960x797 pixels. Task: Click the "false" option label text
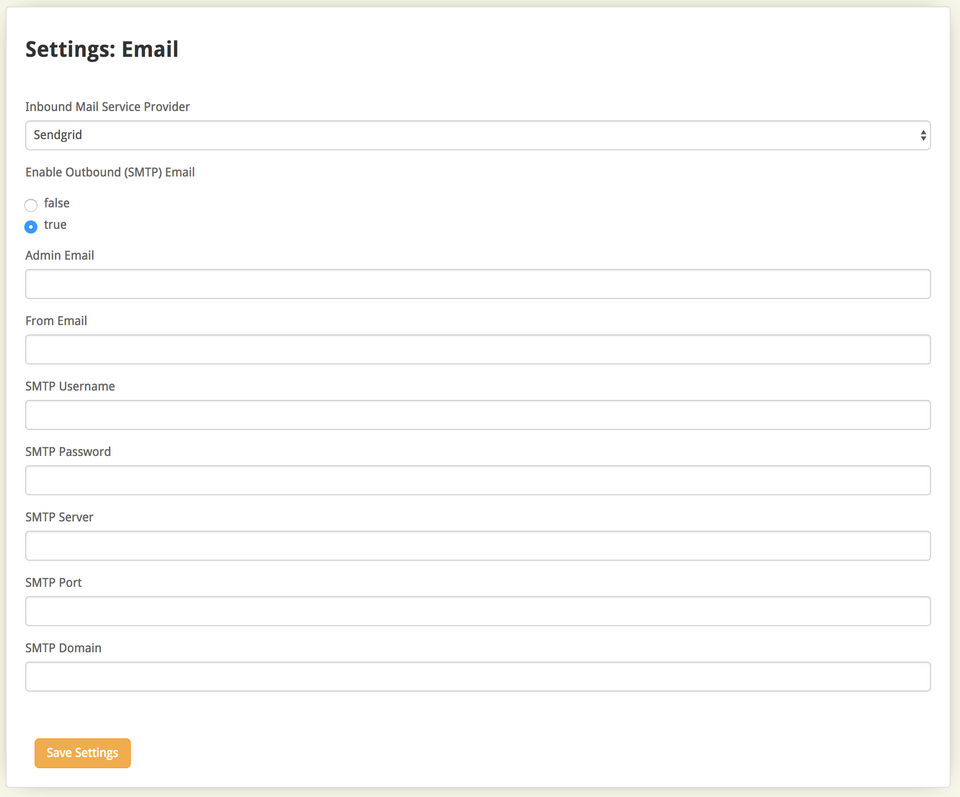[57, 203]
